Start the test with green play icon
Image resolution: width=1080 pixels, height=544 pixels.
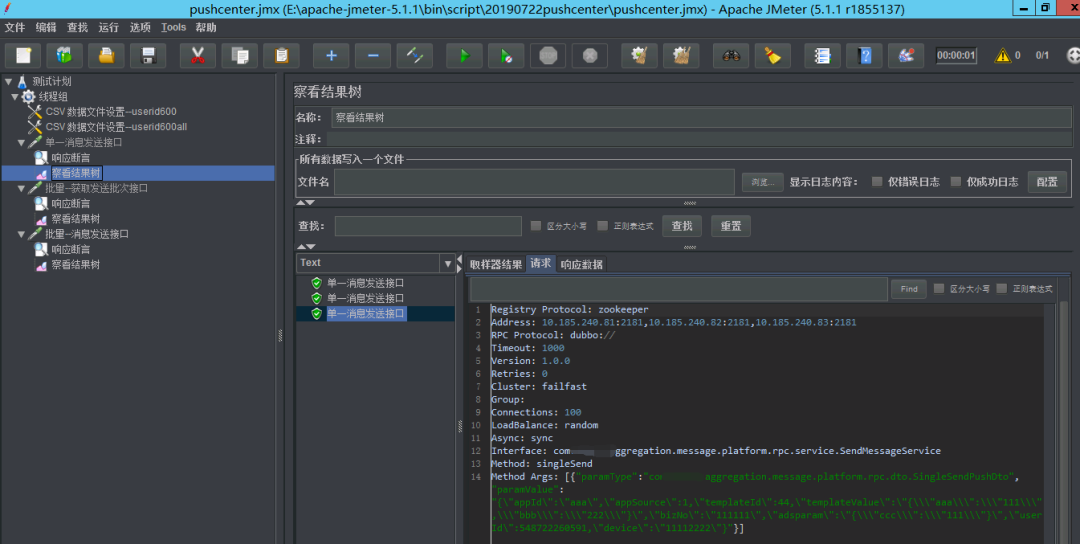pos(464,56)
